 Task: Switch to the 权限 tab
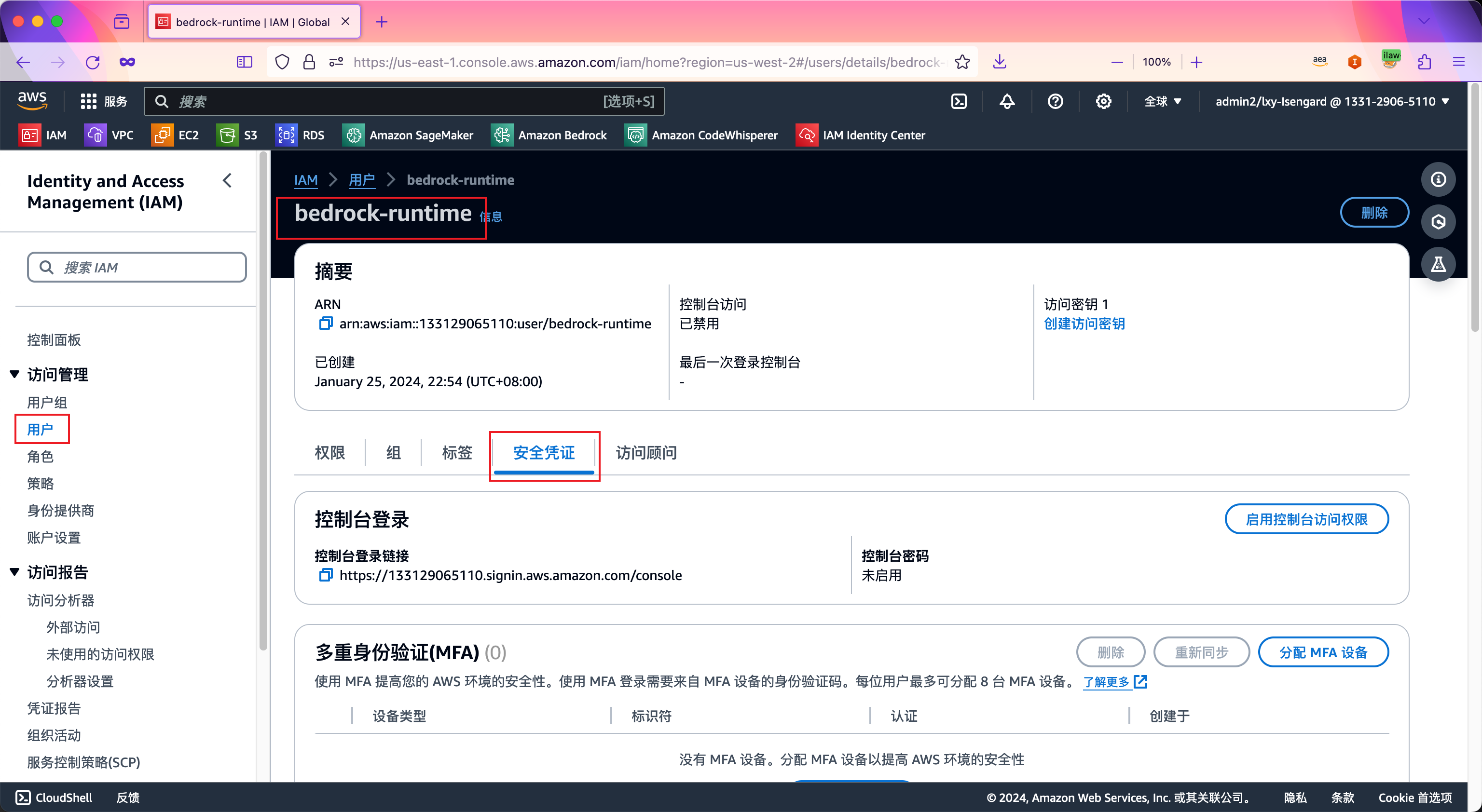(329, 453)
